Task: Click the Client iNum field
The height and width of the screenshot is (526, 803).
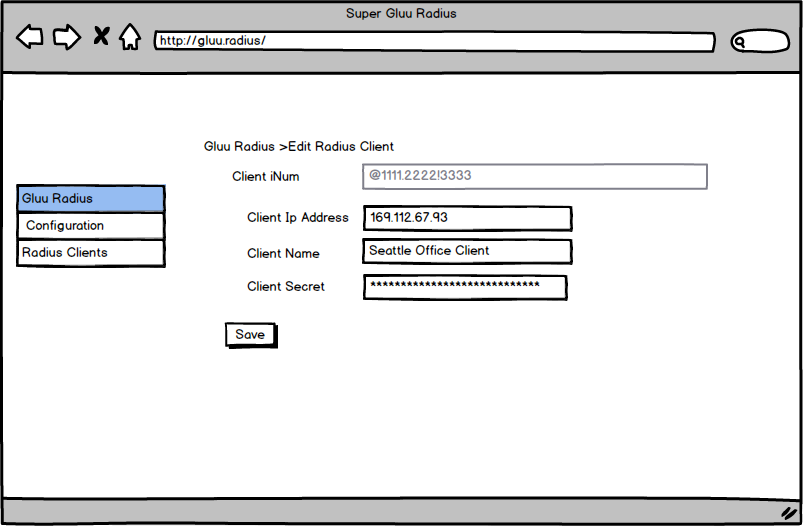Action: coord(535,177)
